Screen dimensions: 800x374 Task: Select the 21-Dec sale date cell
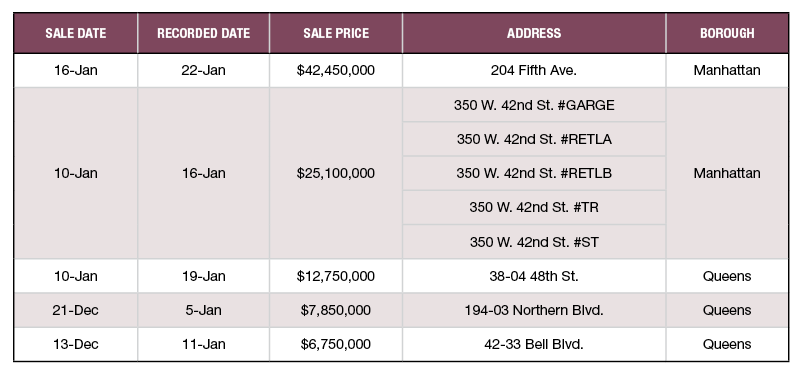[x=76, y=310]
